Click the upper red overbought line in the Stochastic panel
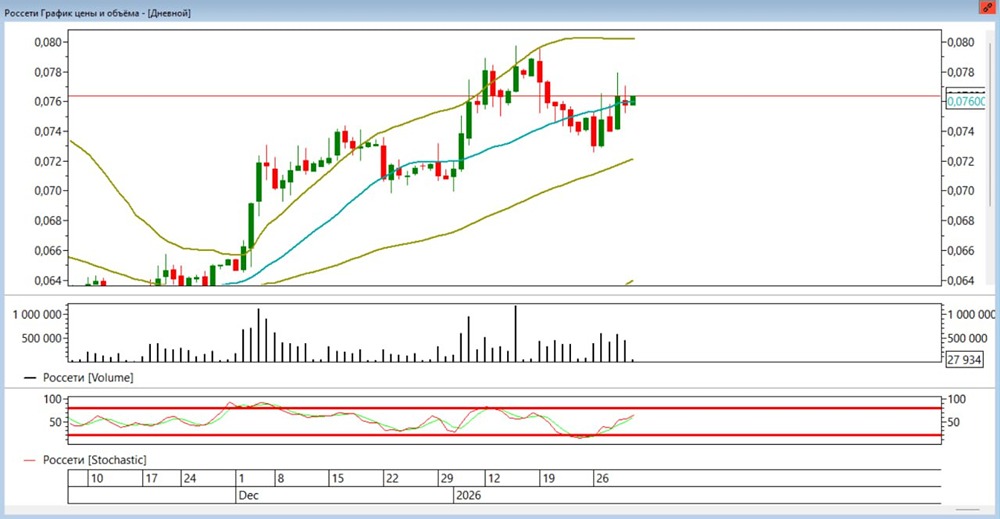This screenshot has height=519, width=1000. point(504,408)
